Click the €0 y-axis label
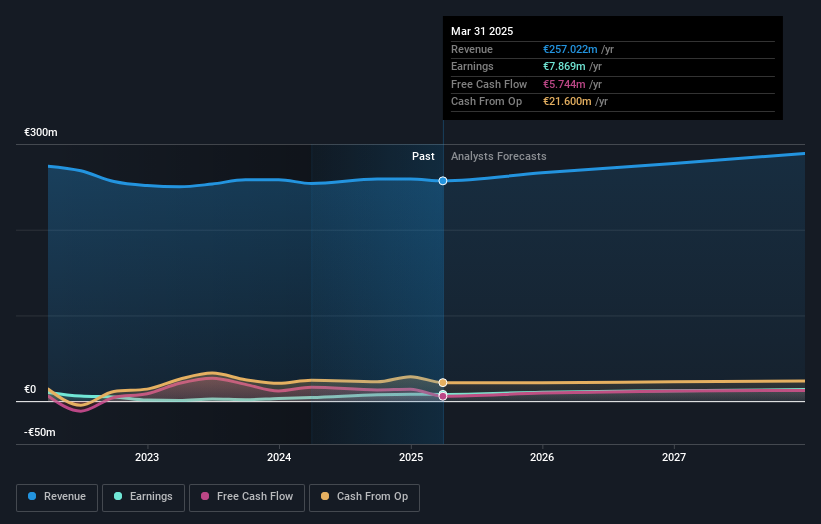Image resolution: width=821 pixels, height=524 pixels. (30, 389)
